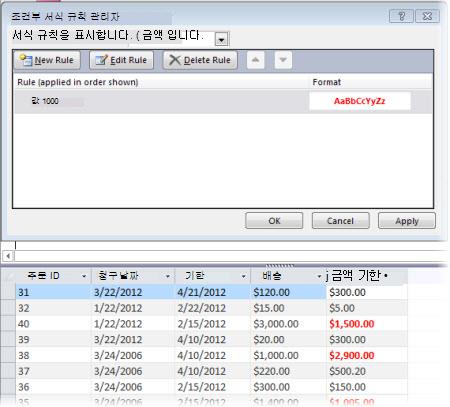The image size is (450, 407).
Task: Click the 2/22/2012 due date cell
Action: (x=213, y=308)
